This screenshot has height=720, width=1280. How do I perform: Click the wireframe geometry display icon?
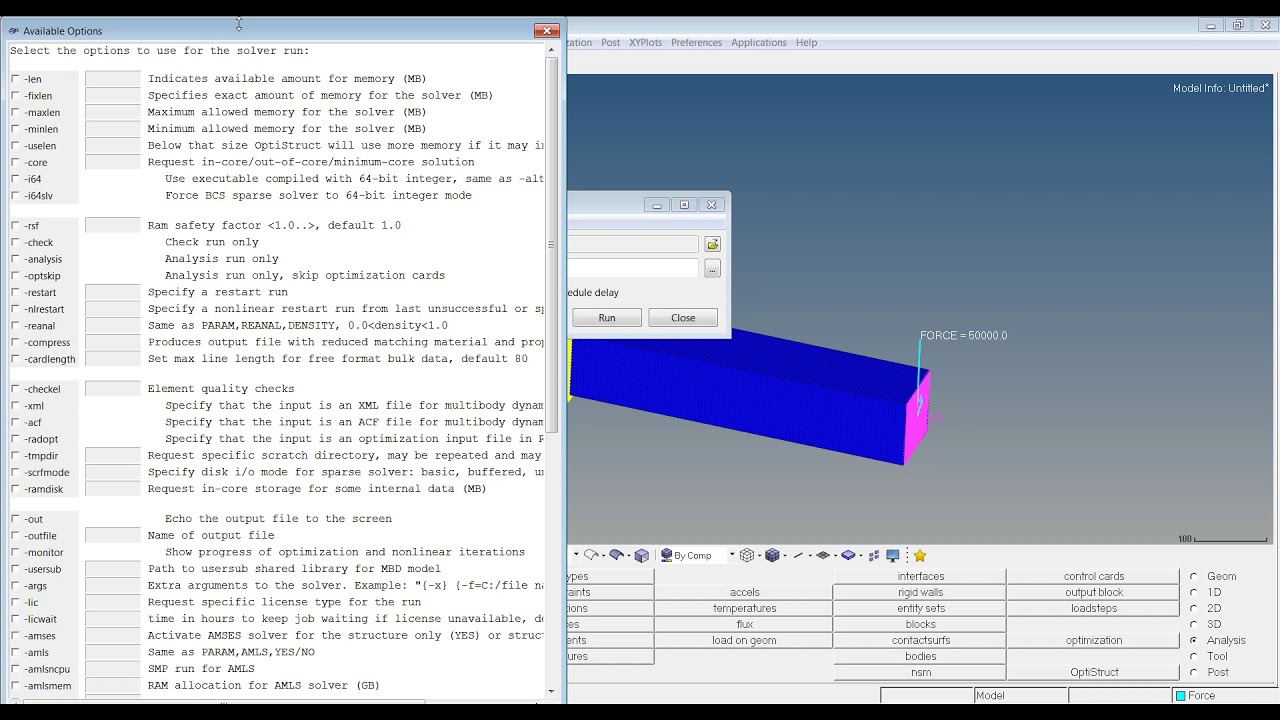point(591,555)
